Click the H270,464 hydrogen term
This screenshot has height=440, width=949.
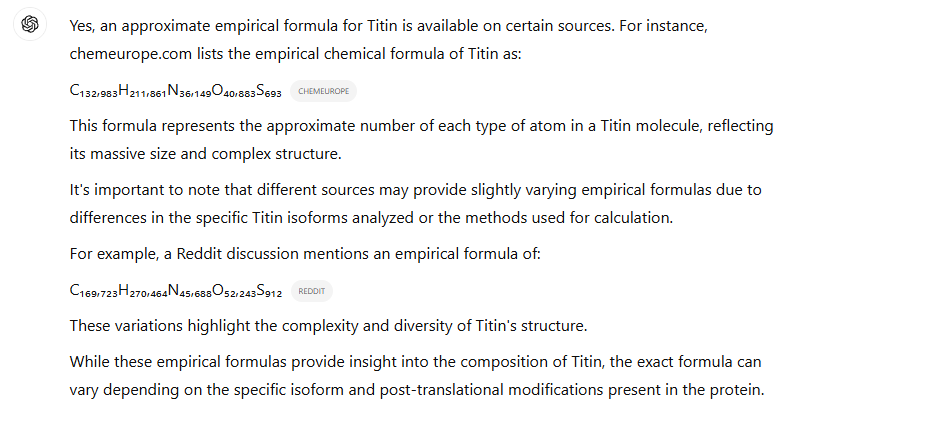point(142,292)
